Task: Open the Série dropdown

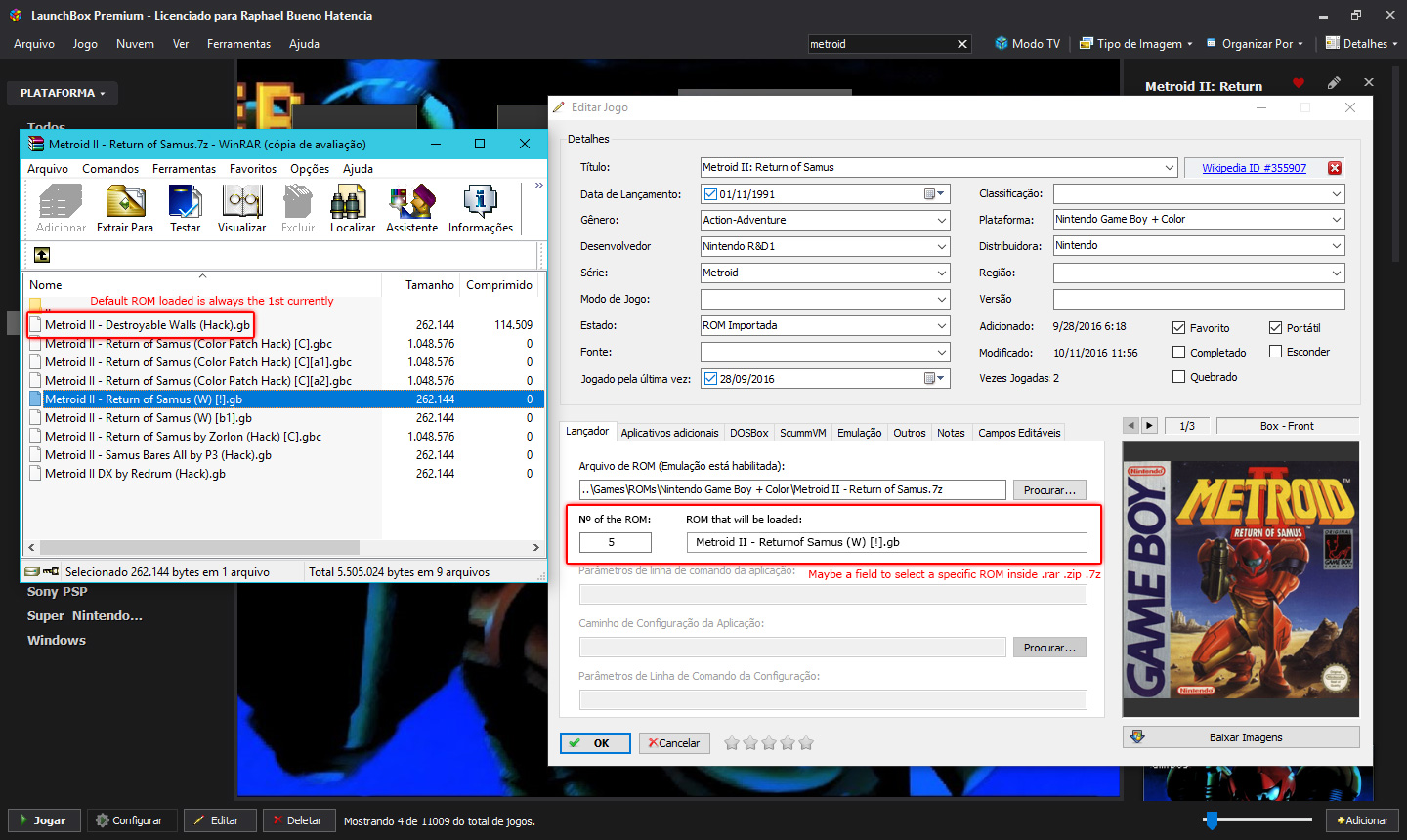Action: pyautogui.click(x=942, y=273)
